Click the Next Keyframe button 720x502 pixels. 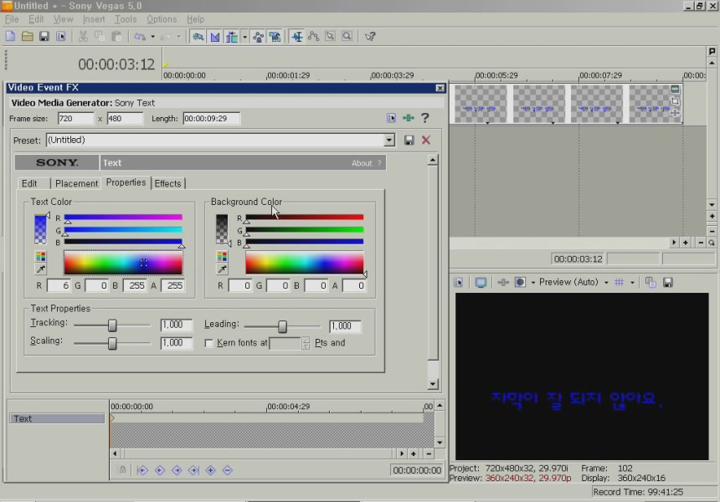tap(177, 470)
